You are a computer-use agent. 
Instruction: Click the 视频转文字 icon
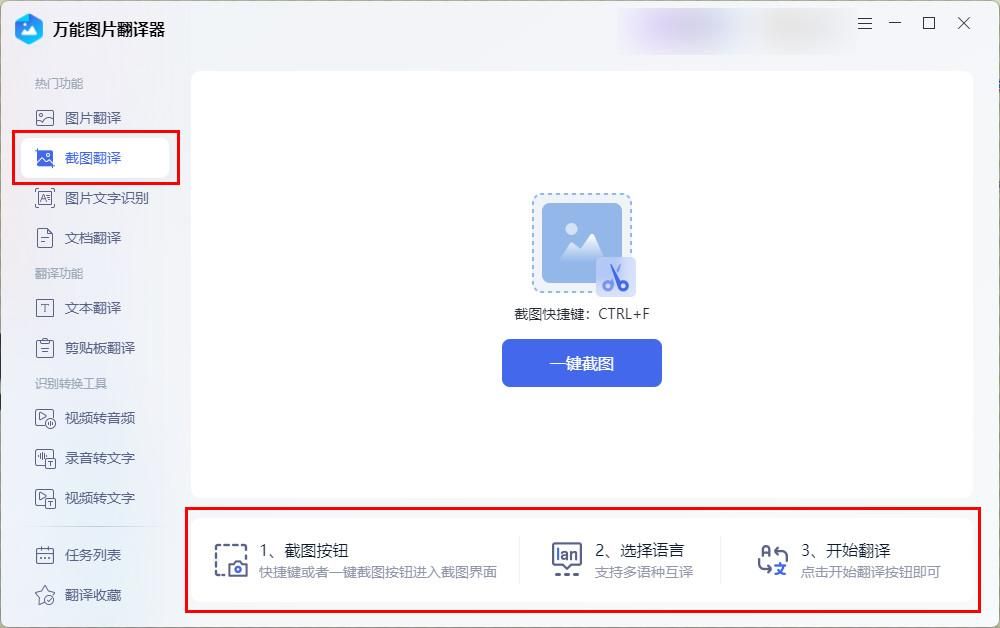coord(45,498)
